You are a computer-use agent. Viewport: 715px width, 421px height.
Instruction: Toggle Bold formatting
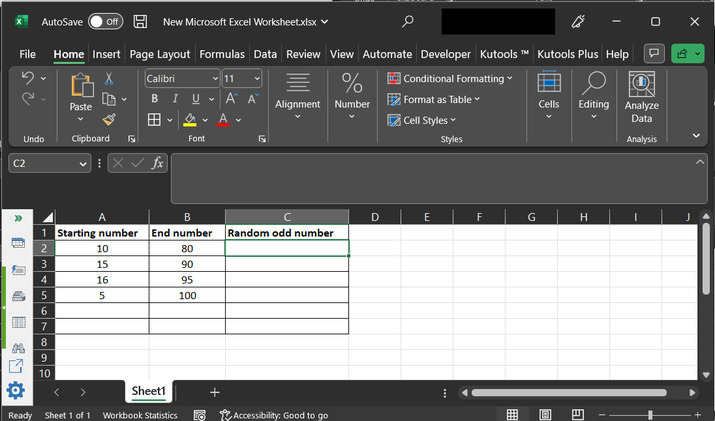155,99
